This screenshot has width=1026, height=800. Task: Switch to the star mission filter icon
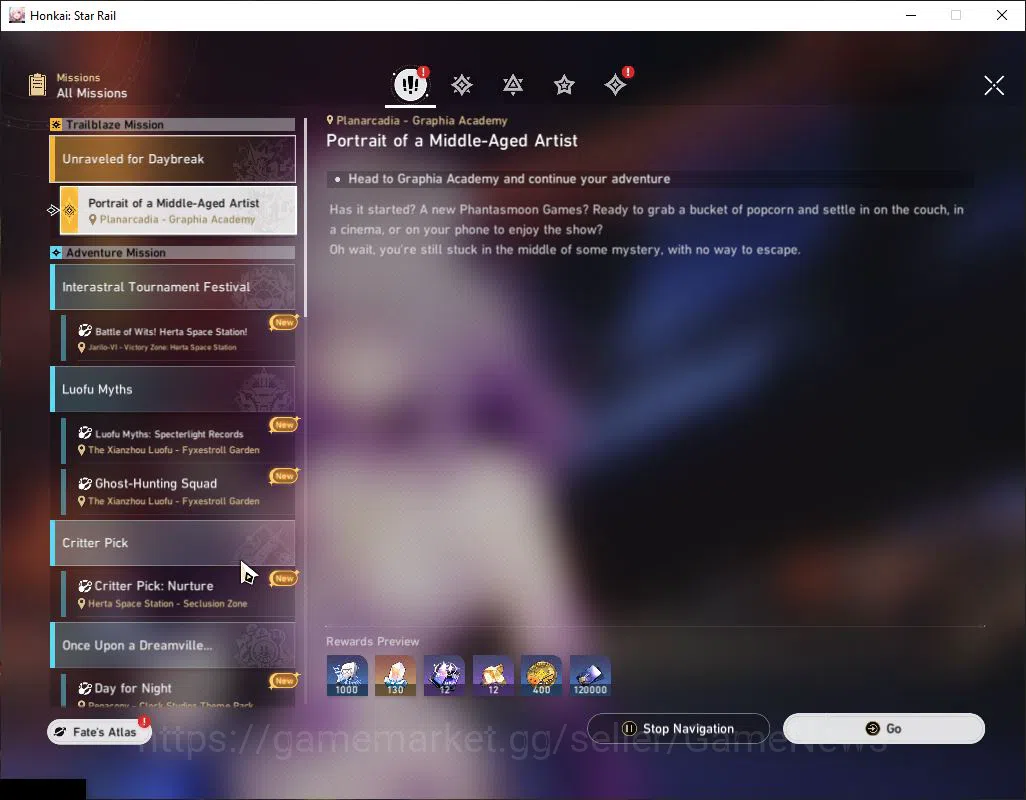click(x=564, y=85)
